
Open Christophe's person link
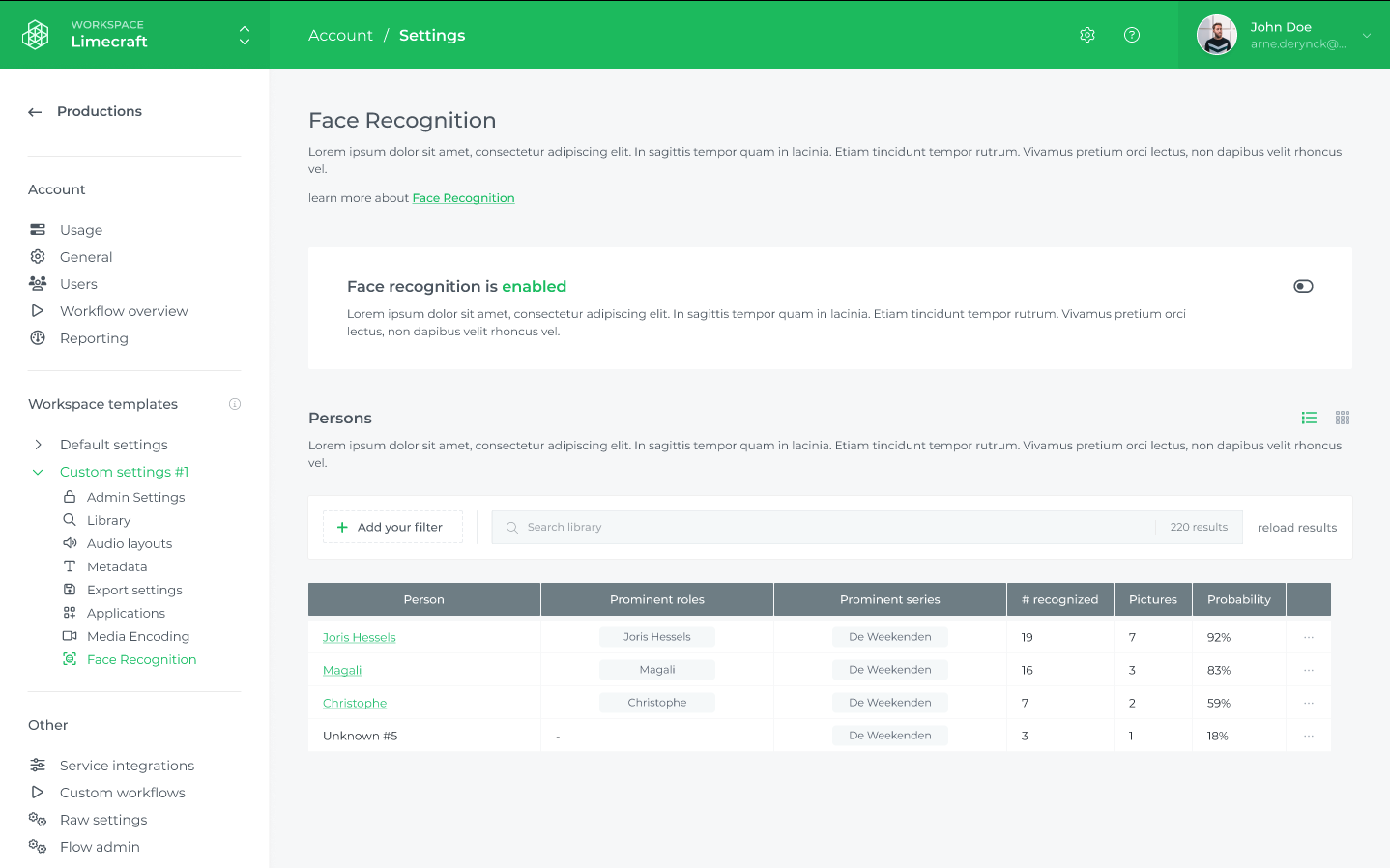coord(355,703)
